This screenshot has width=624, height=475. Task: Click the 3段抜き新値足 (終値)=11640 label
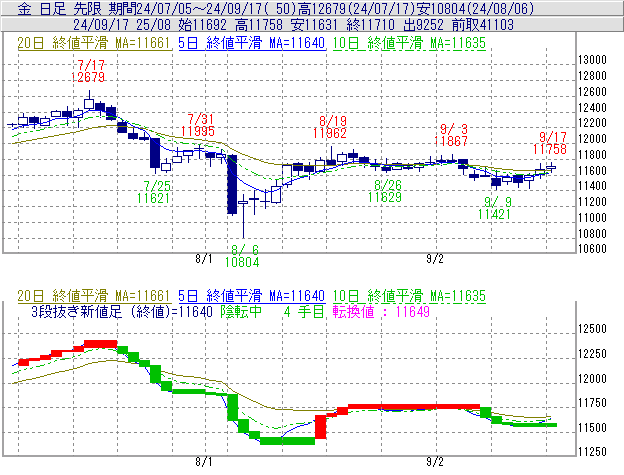point(122,311)
